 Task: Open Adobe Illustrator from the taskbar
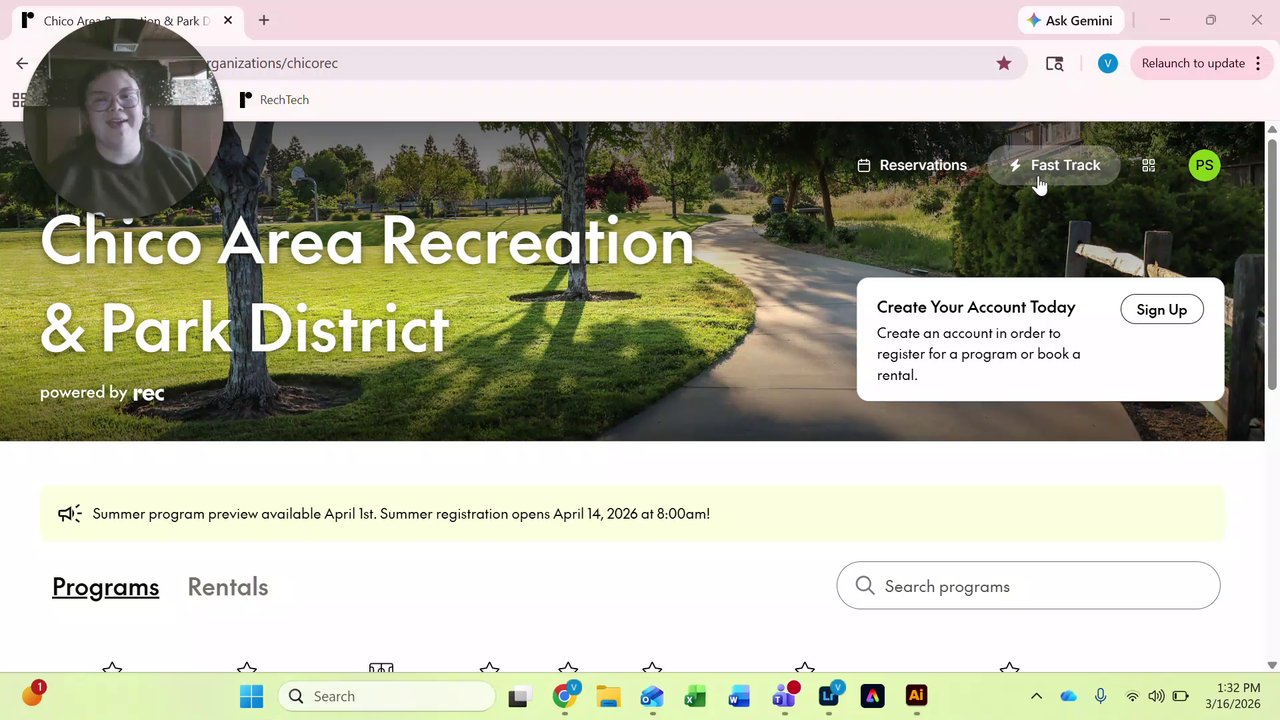pyautogui.click(x=916, y=696)
